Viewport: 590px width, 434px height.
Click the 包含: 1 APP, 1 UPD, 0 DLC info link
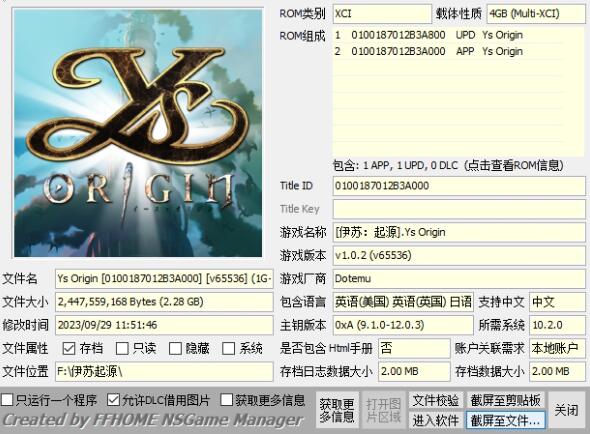tap(448, 165)
